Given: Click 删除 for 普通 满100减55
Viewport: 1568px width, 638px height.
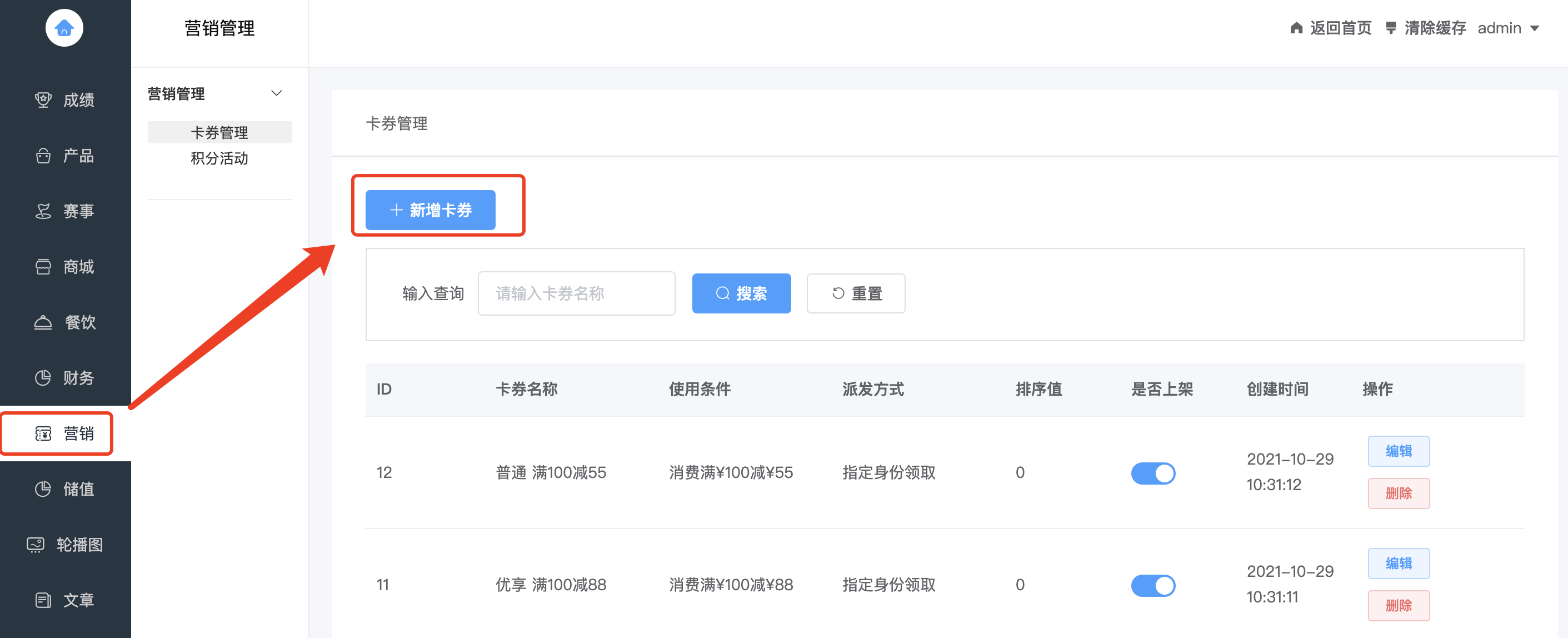Looking at the screenshot, I should (1399, 493).
